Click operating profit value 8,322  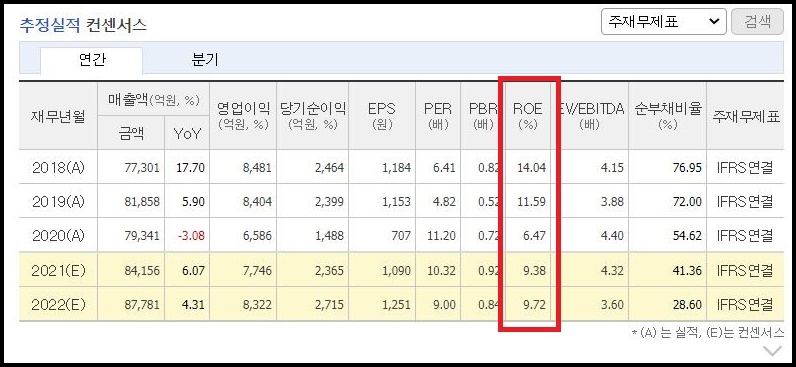tap(257, 305)
